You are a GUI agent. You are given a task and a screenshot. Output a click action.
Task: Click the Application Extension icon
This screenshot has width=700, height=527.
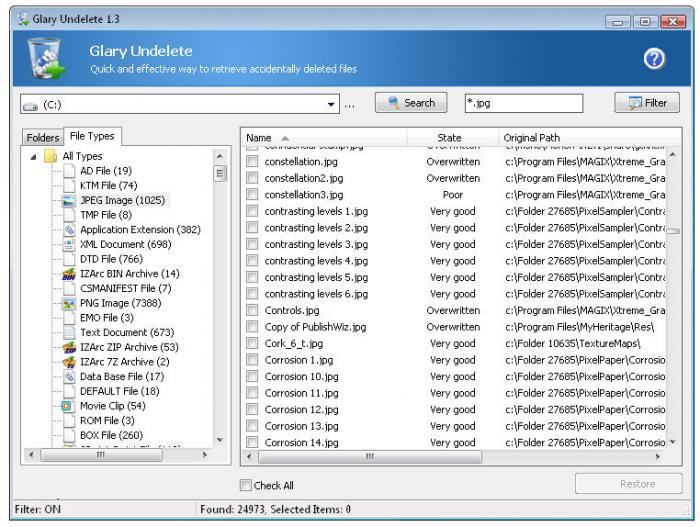(69, 229)
